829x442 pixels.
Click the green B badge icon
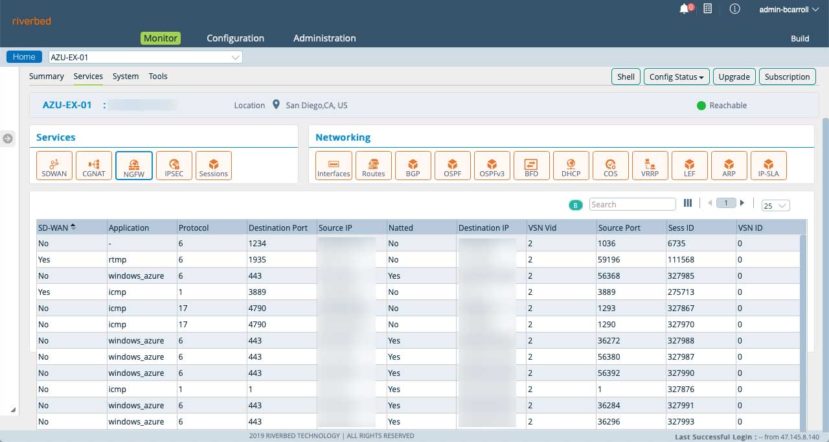[576, 205]
